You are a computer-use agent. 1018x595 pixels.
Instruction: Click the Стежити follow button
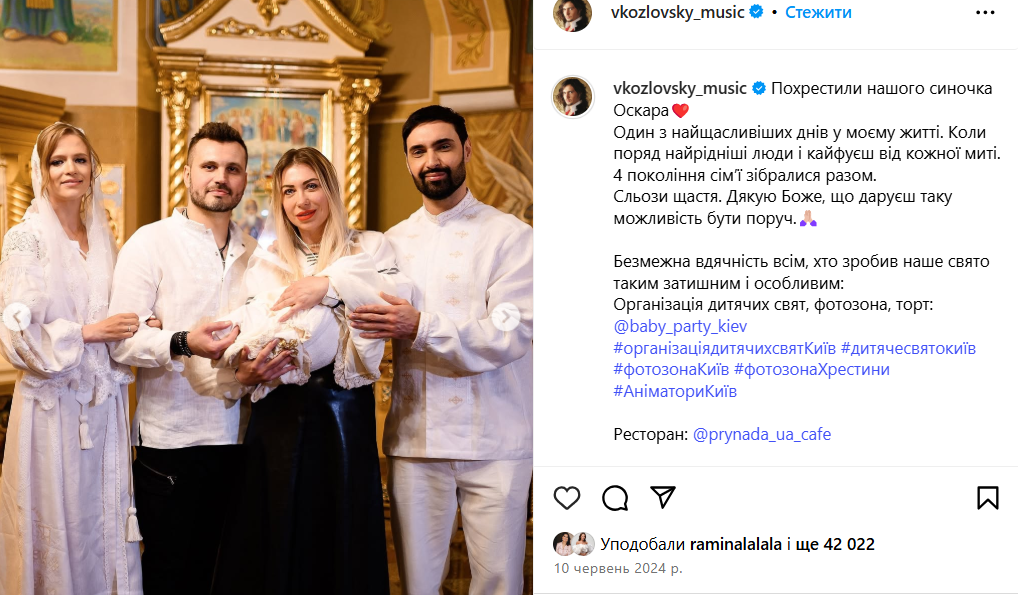point(818,12)
